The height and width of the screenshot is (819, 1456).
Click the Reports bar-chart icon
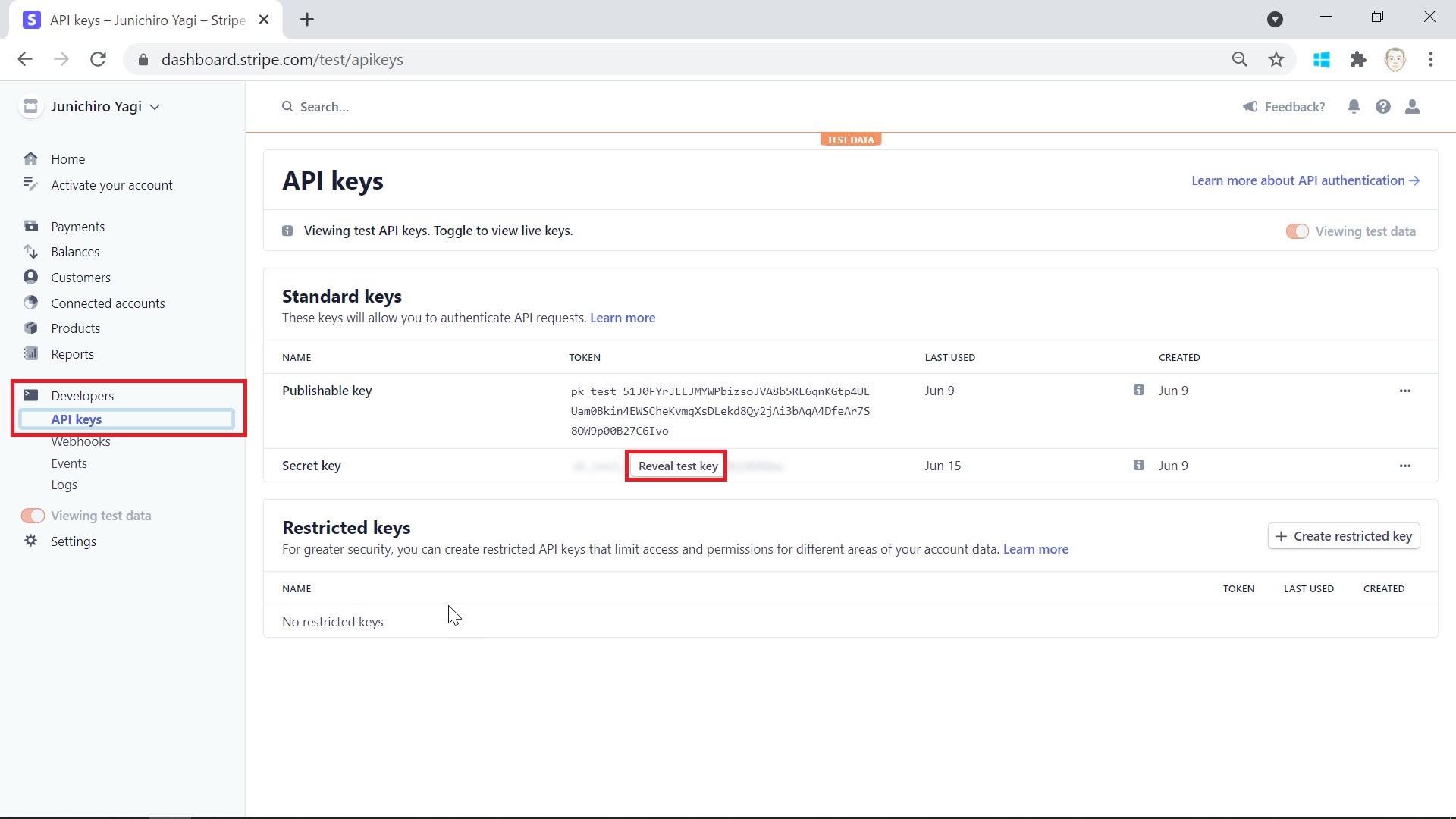click(30, 353)
